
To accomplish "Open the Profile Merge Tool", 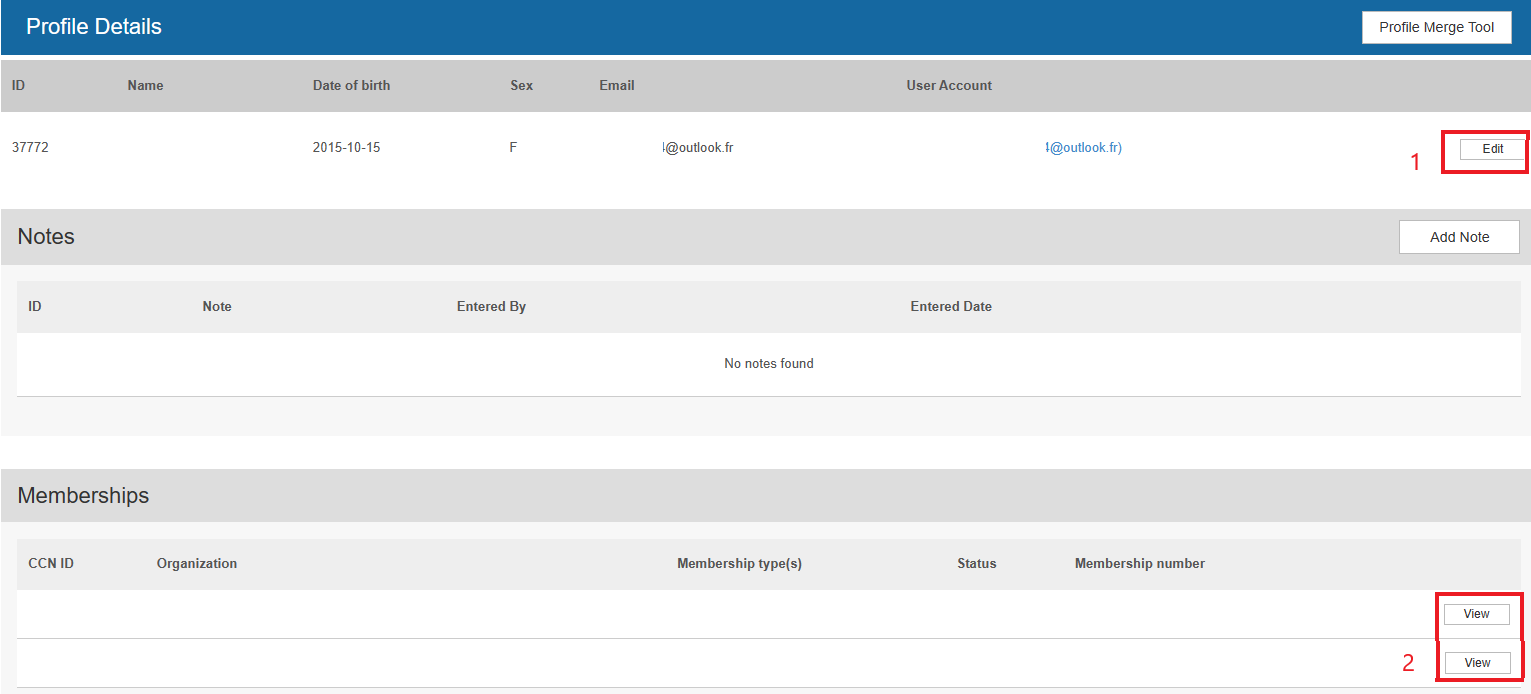I will click(1436, 28).
